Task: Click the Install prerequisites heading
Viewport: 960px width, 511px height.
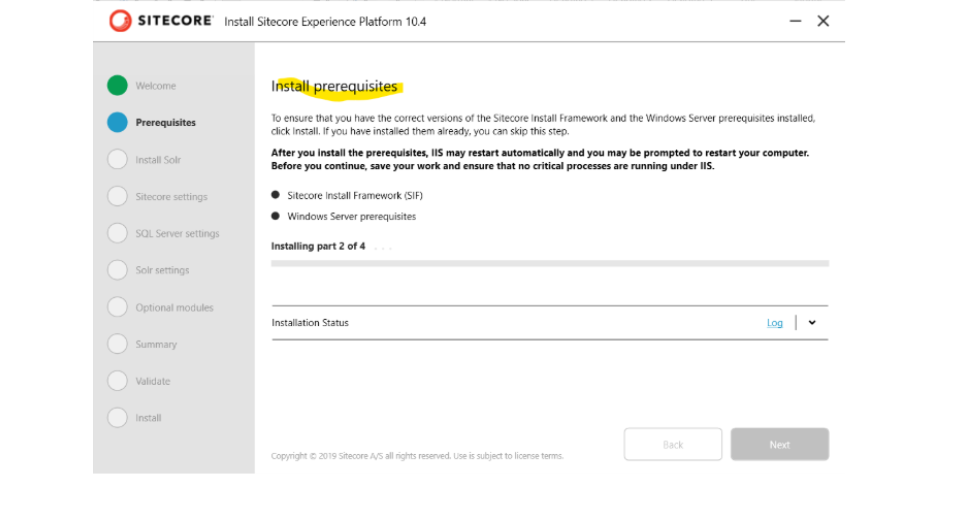Action: coord(334,86)
